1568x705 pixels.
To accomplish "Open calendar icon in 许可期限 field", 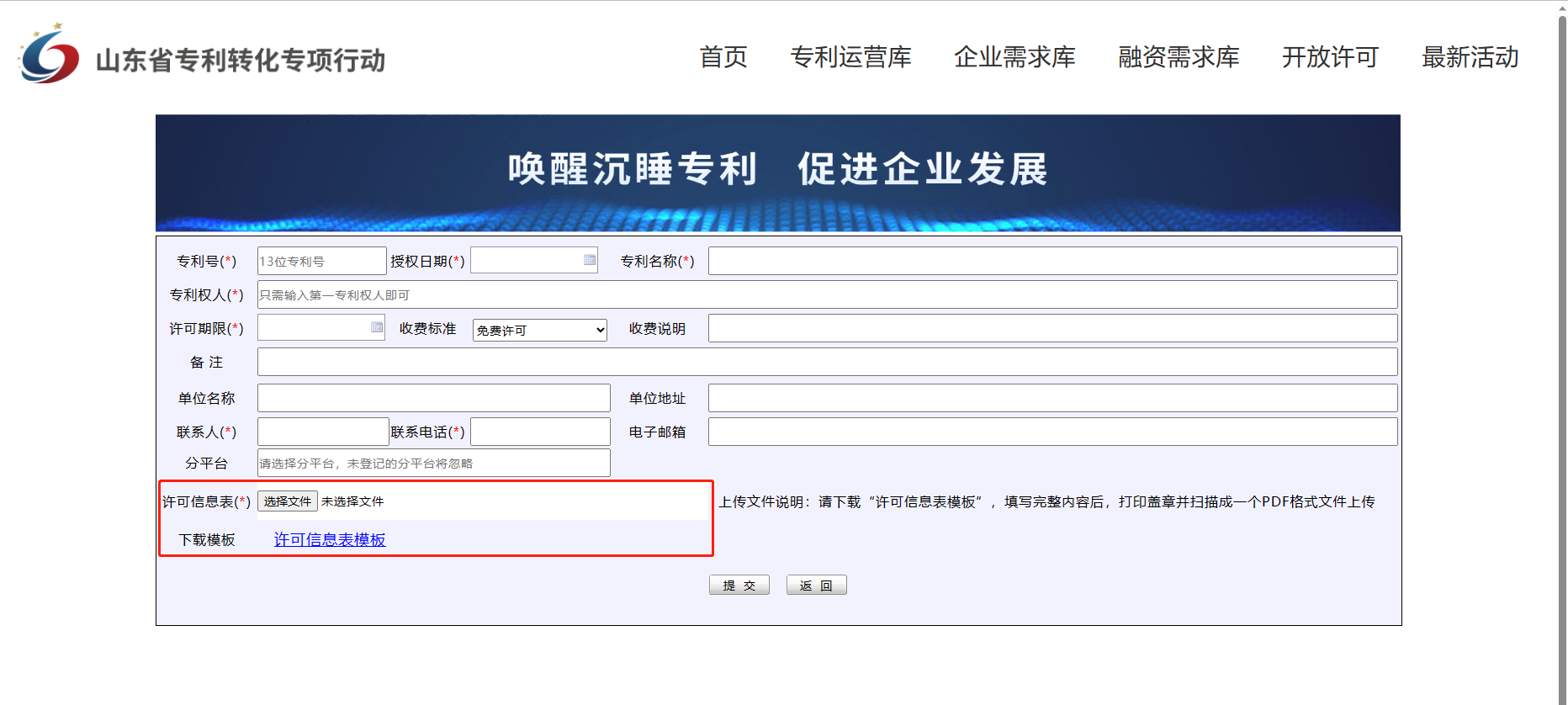I will click(377, 327).
